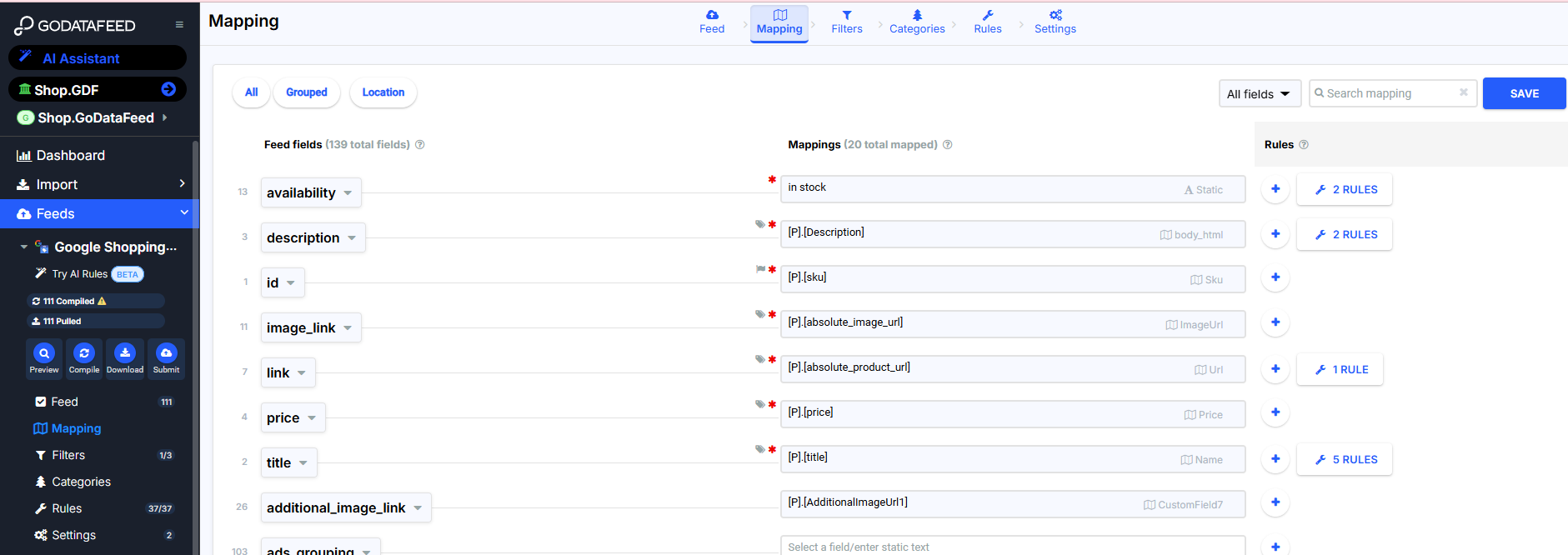
Task: Add rule for id with plus icon
Action: point(1275,277)
